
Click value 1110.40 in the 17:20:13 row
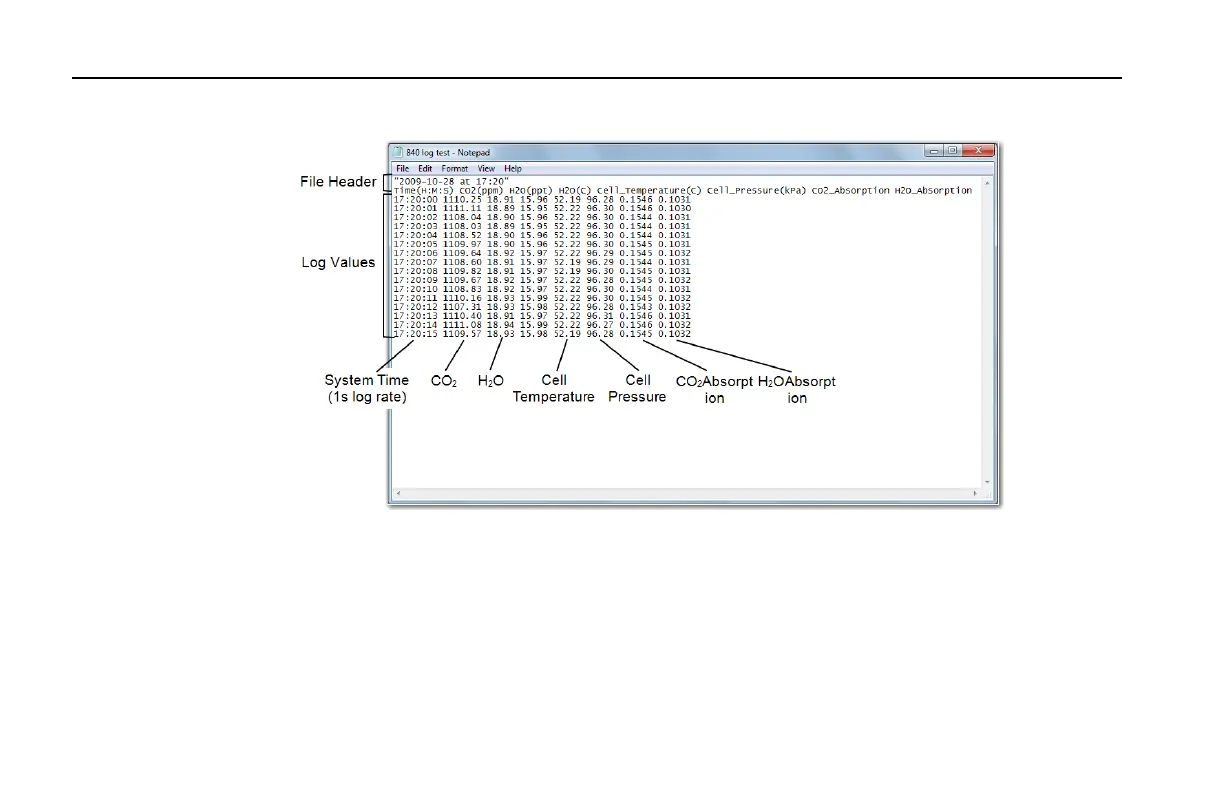462,315
